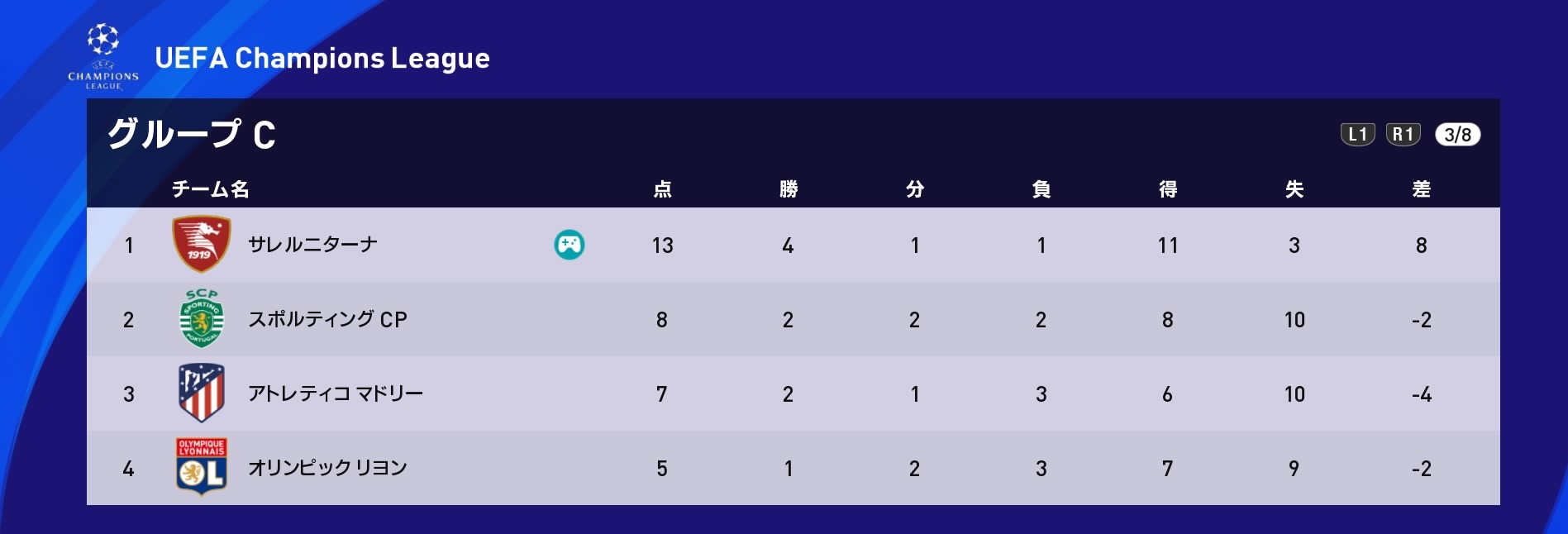Go to next group with R1

tap(1403, 135)
